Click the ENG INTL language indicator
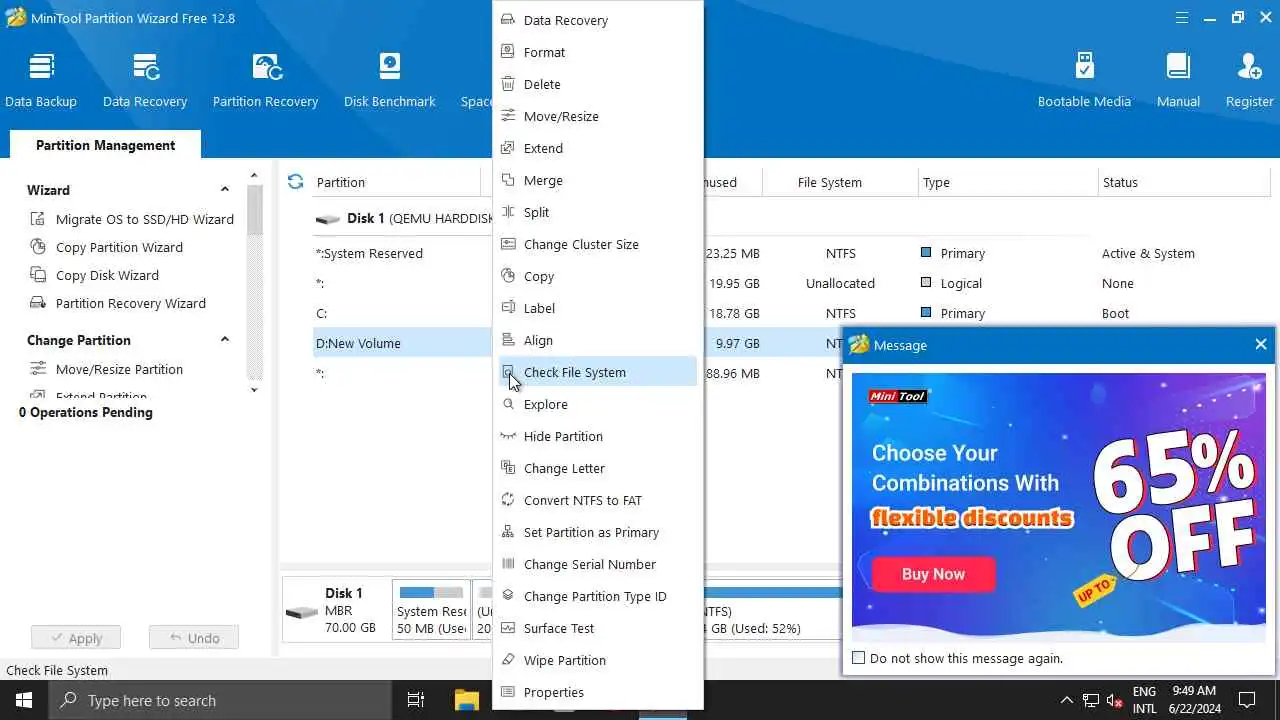This screenshot has height=720, width=1280. [1144, 700]
